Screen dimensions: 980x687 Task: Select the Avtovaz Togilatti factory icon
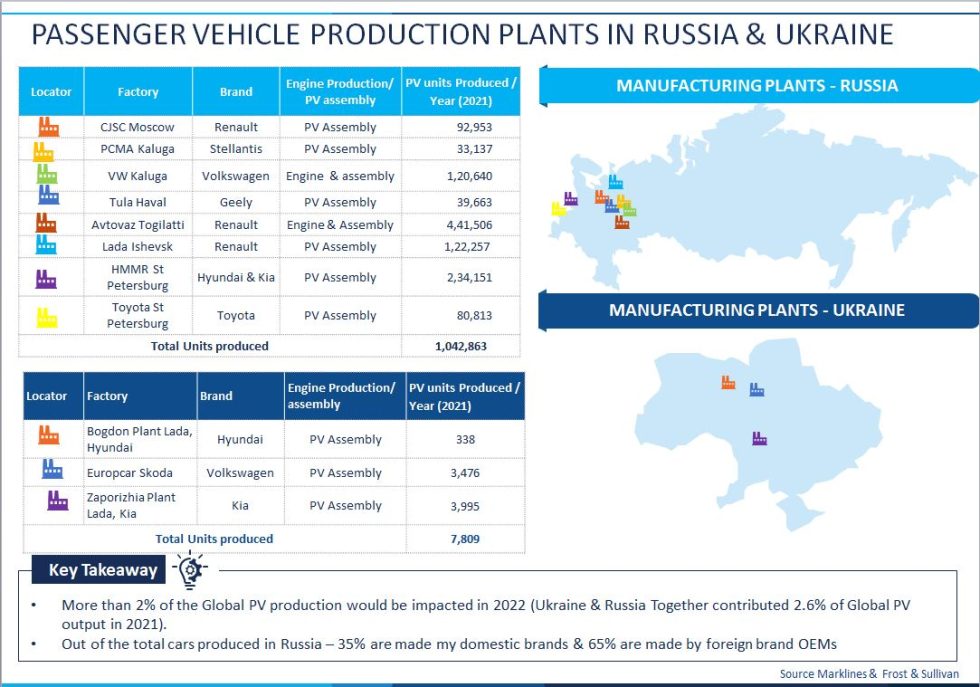tap(47, 224)
